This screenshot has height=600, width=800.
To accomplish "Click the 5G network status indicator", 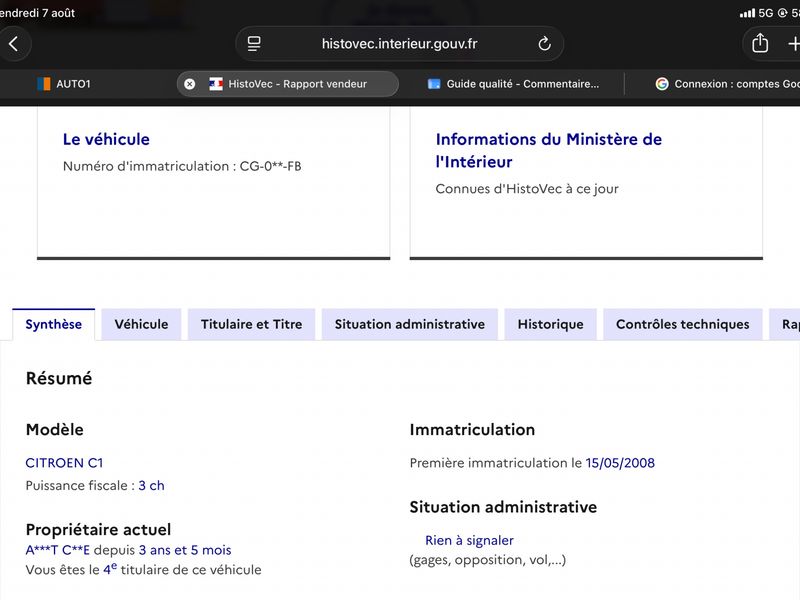I will [766, 13].
